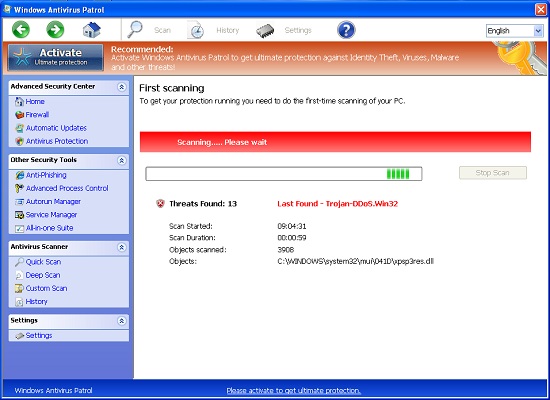Click Last Found Trojan-DDoS.Win32 text
The height and width of the screenshot is (400, 550).
tap(337, 204)
